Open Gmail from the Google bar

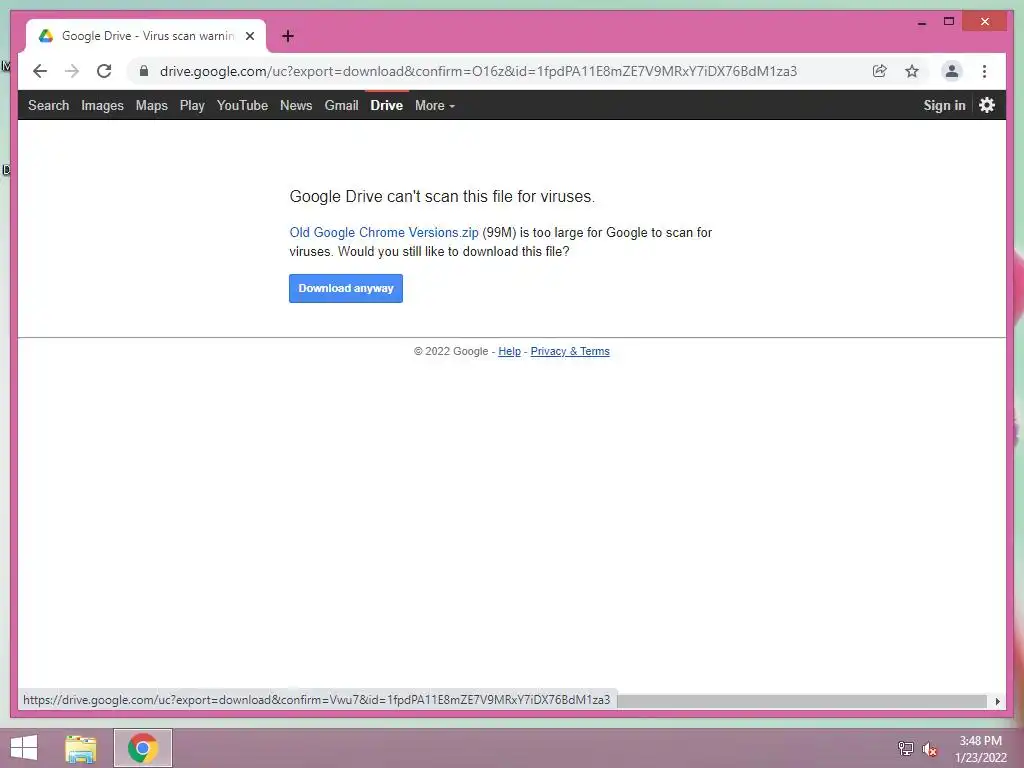click(342, 105)
